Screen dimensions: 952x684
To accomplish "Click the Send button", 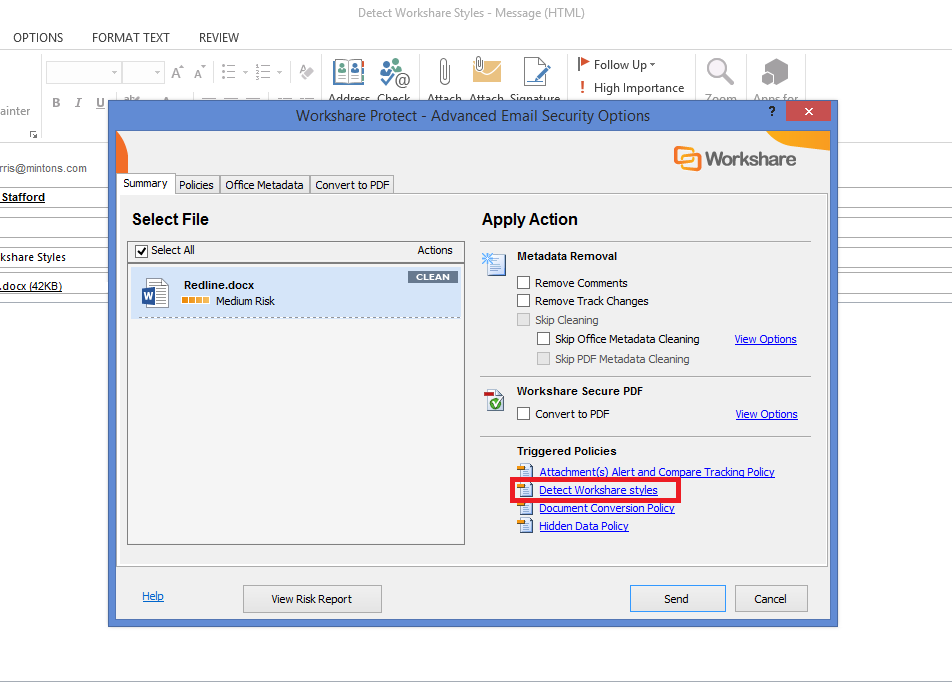I will (678, 599).
